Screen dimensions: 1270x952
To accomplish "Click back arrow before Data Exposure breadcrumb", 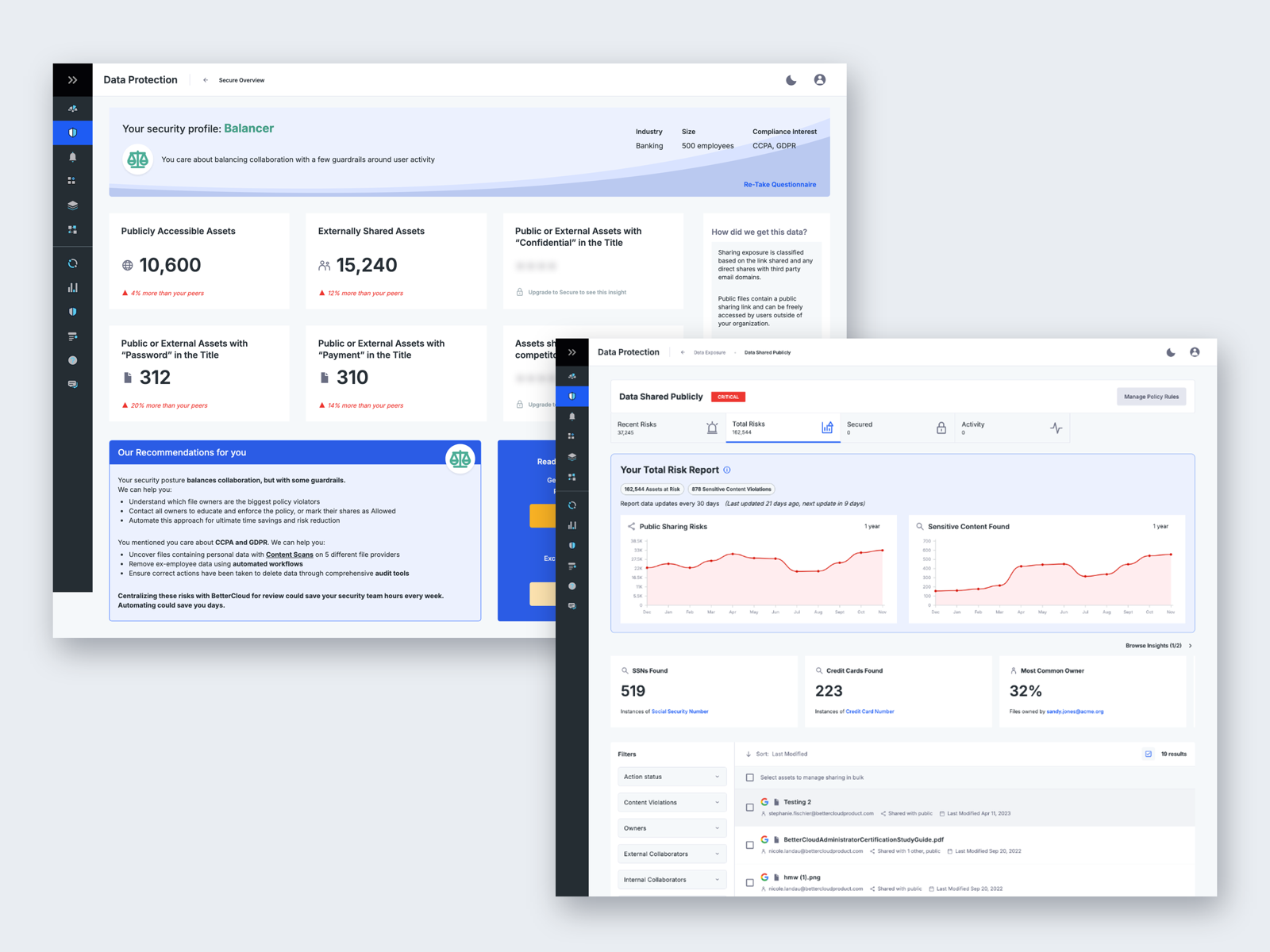I will (x=683, y=352).
